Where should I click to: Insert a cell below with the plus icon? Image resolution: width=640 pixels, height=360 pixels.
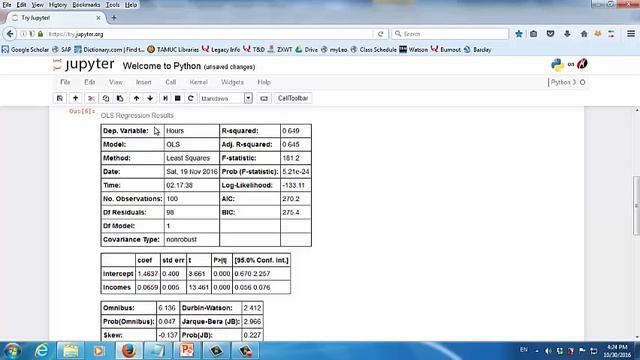tap(76, 98)
